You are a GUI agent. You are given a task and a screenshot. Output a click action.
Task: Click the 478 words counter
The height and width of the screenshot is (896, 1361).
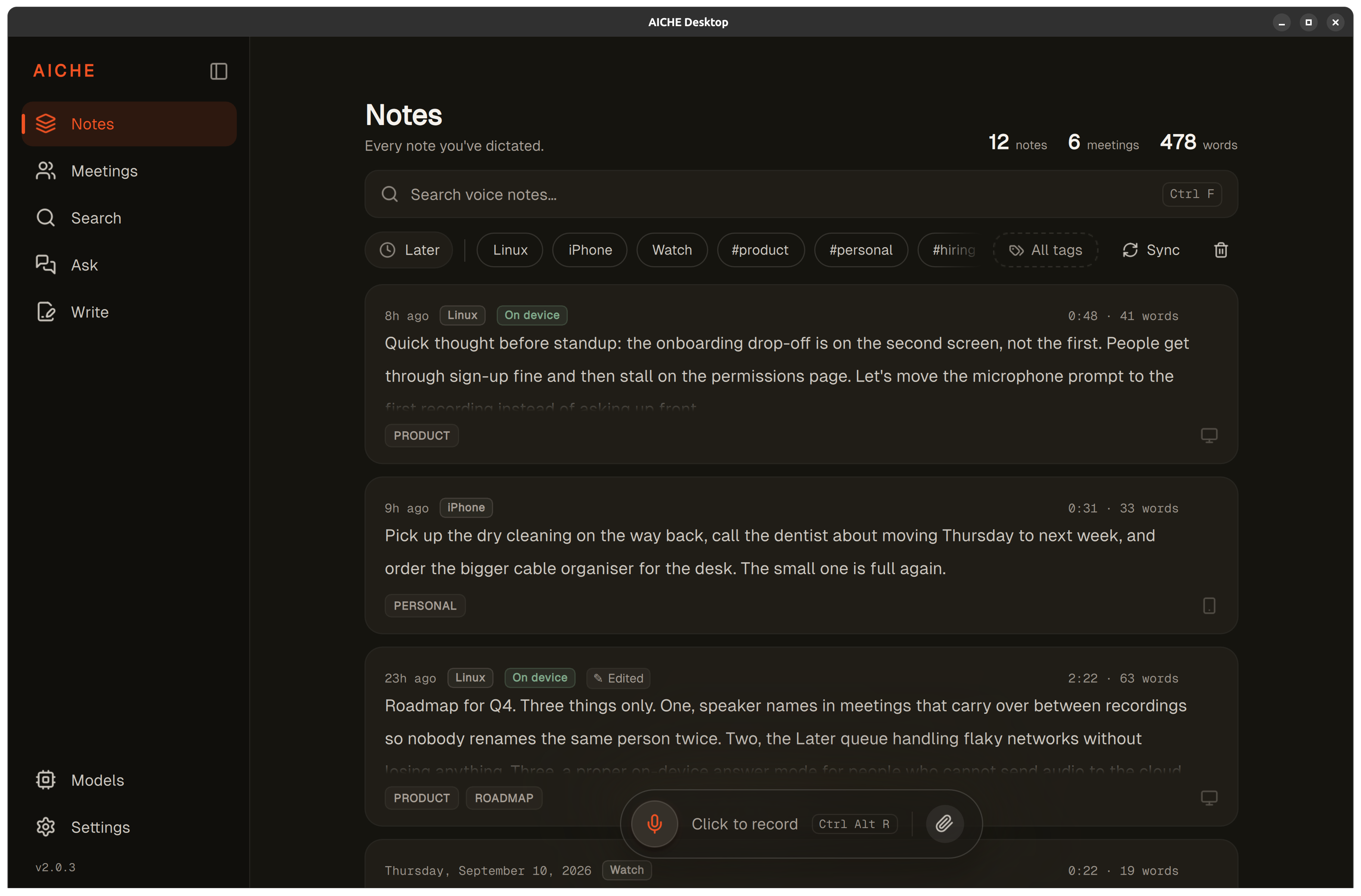tap(1199, 143)
